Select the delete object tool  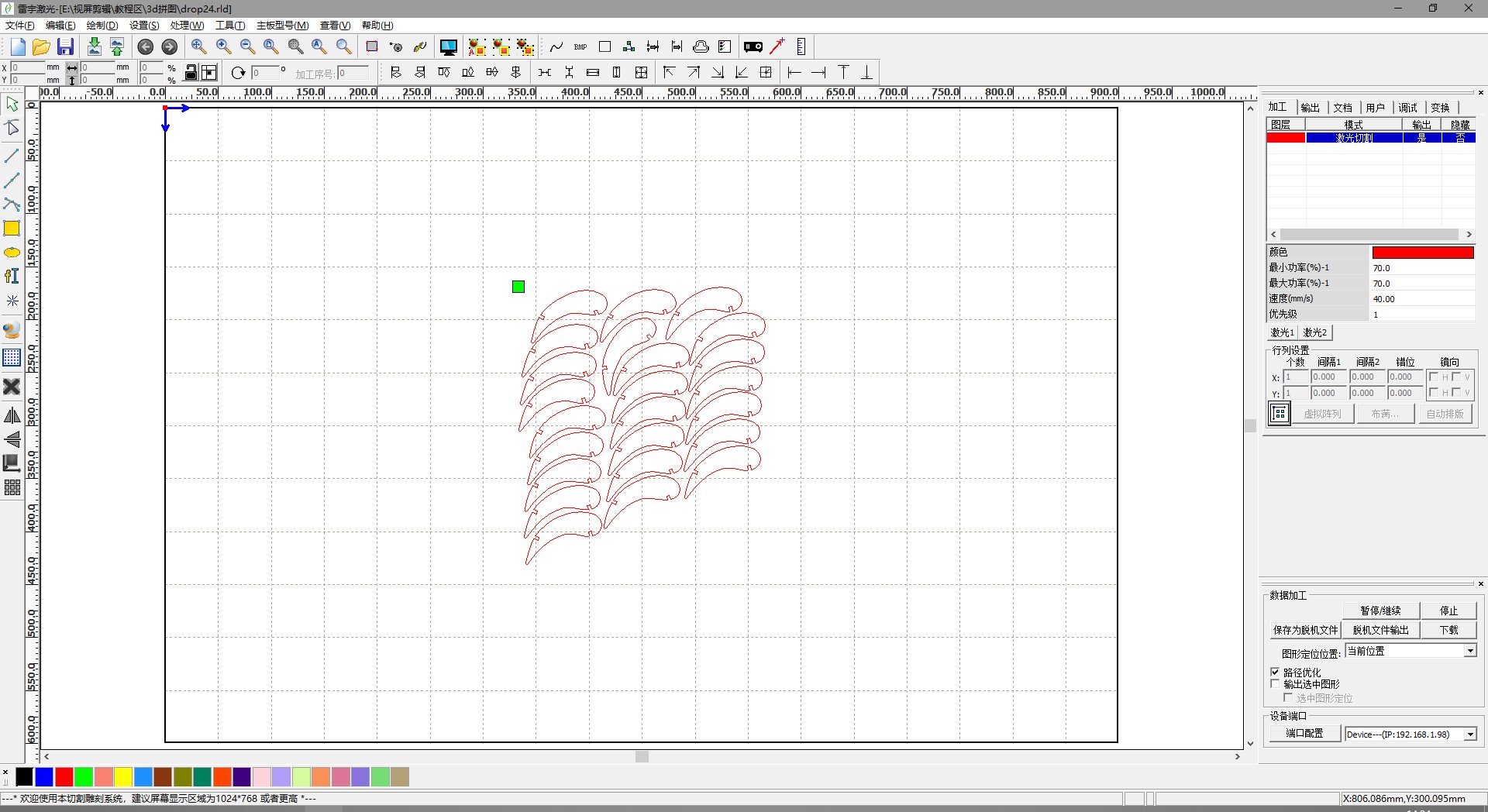[12, 387]
